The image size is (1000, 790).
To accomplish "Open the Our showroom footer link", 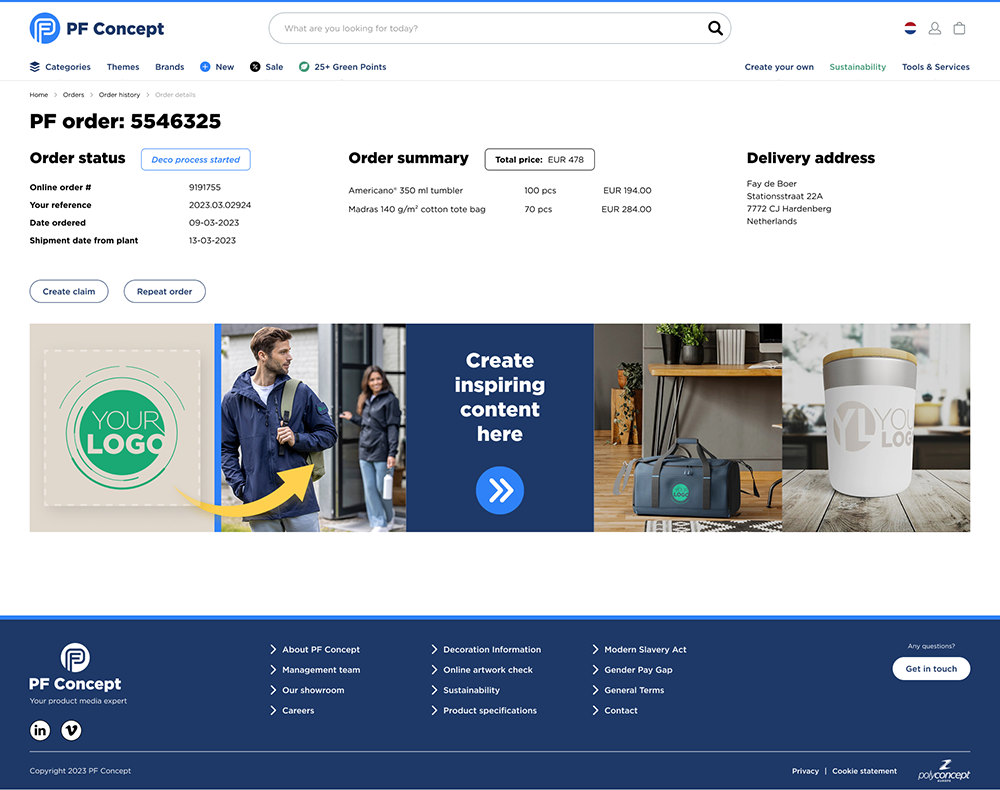I will pos(313,690).
